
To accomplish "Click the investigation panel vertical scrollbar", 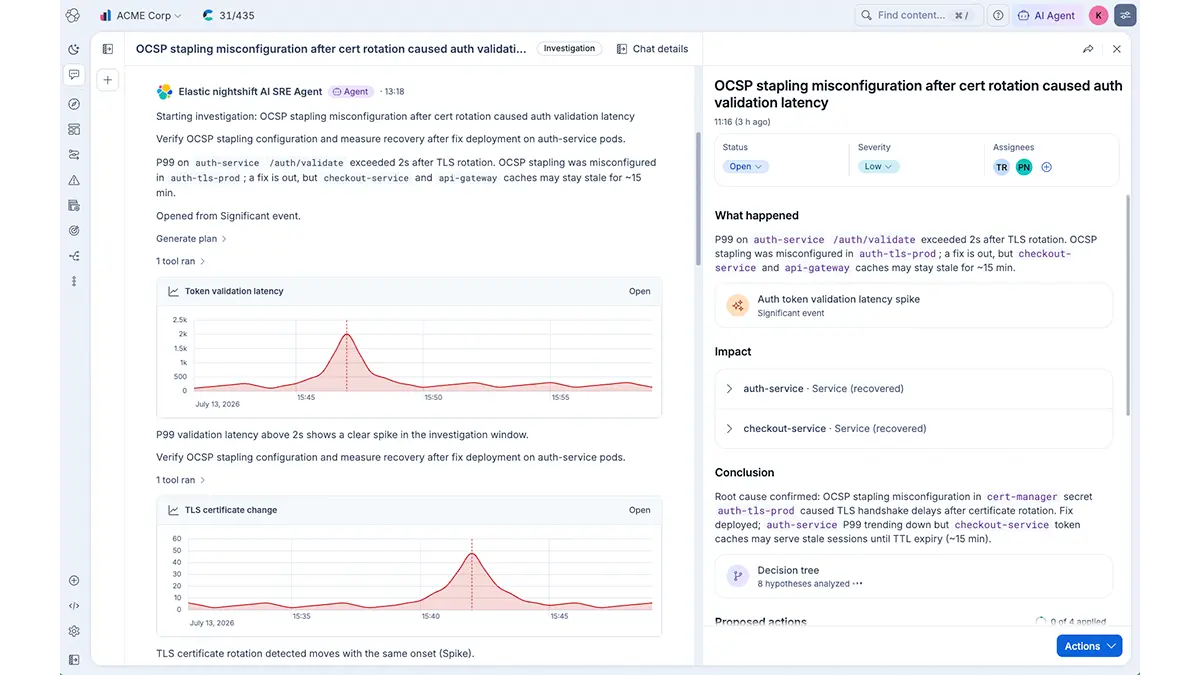I will click(1127, 305).
